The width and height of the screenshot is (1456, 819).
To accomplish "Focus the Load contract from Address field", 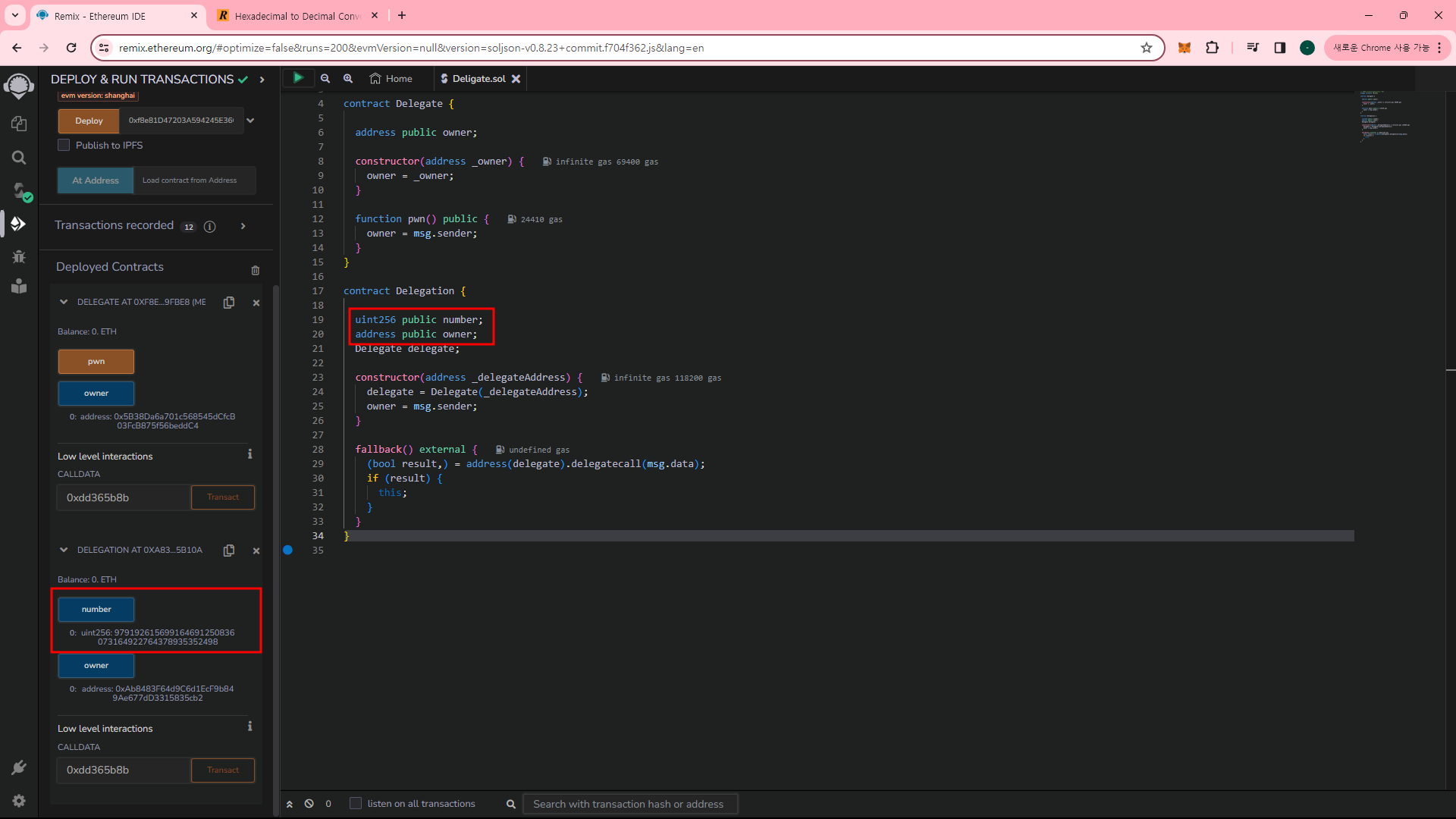I will [x=194, y=180].
